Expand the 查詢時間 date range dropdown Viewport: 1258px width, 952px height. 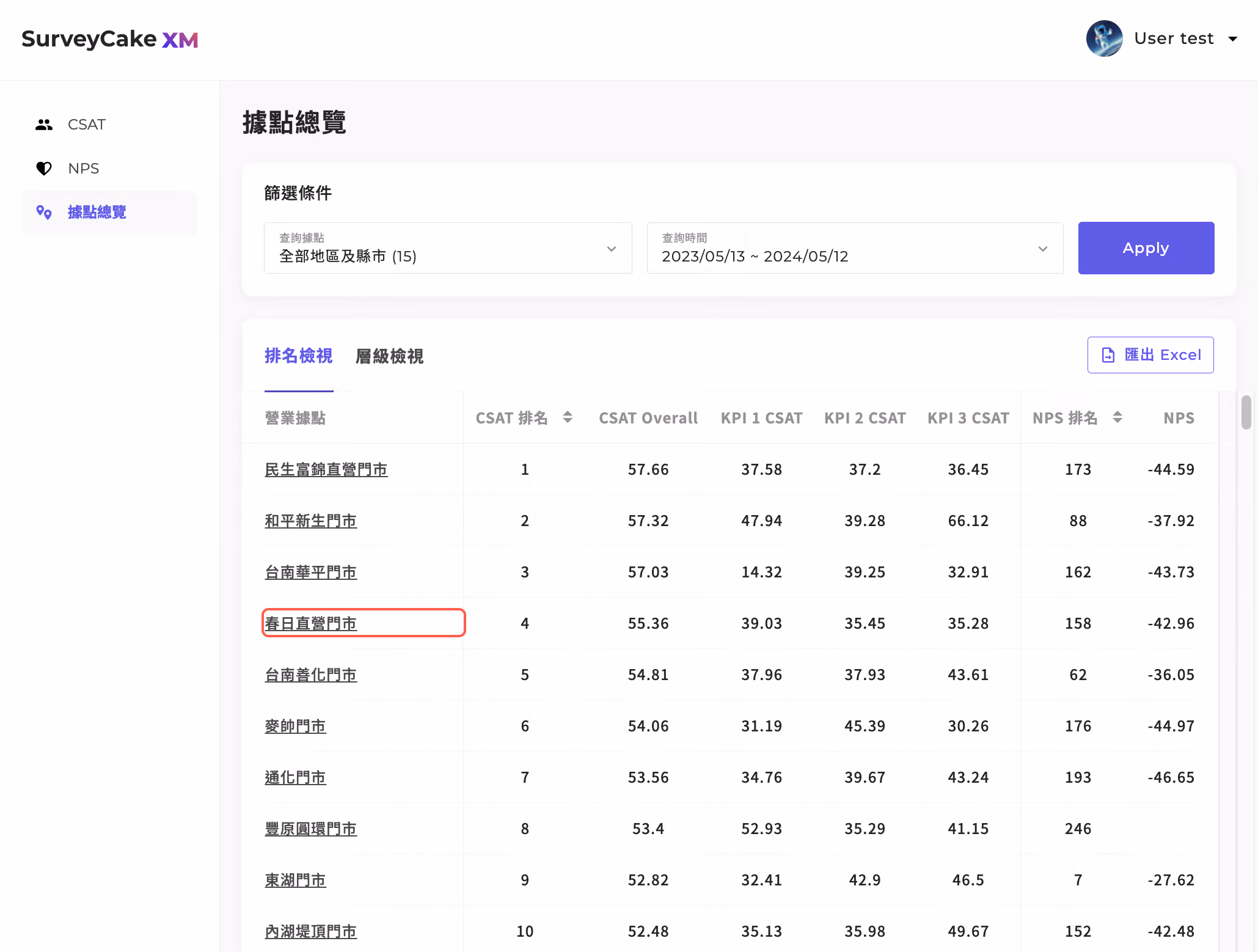point(855,248)
